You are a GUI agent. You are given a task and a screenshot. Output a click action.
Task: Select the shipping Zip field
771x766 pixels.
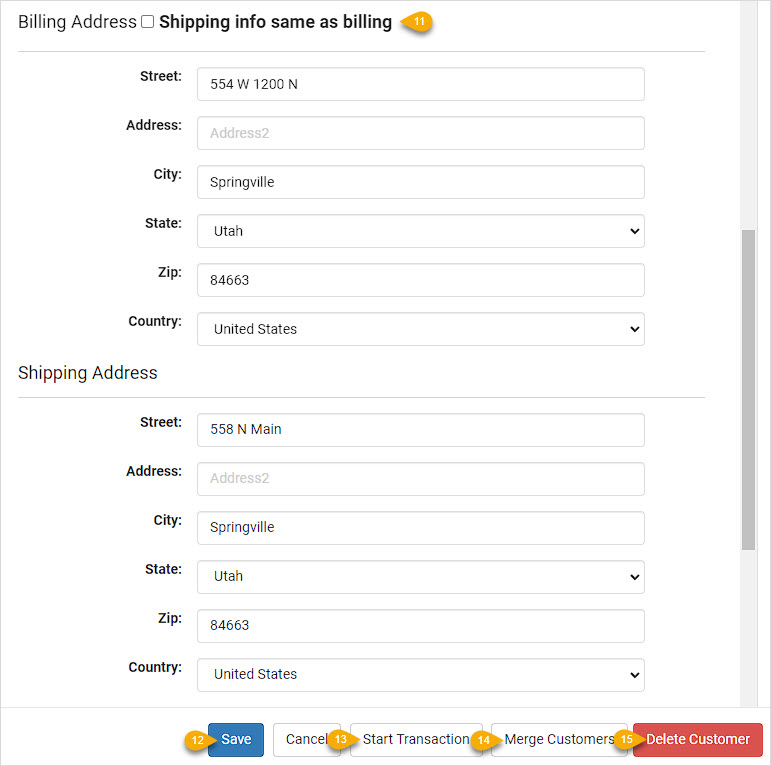click(421, 626)
